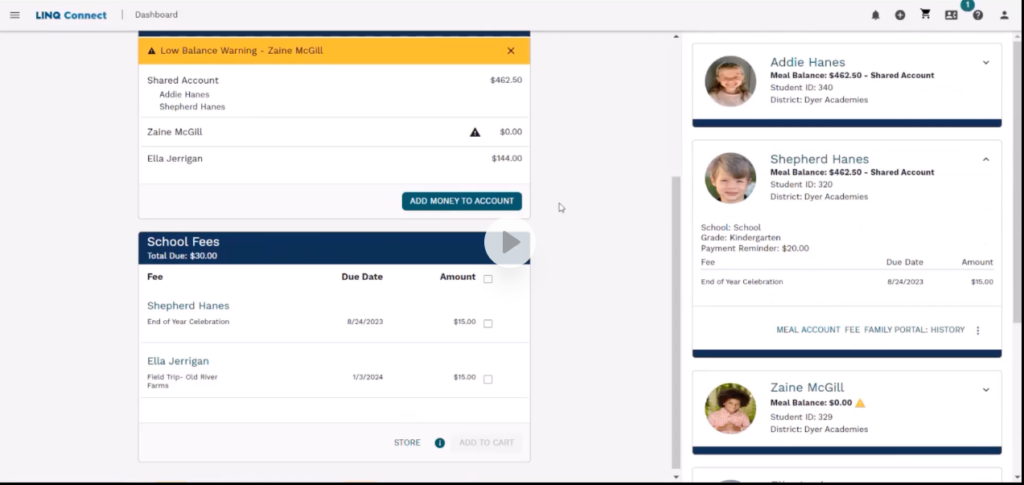1024x485 pixels.
Task: Open Shepherd Hanes card more options menu
Action: [x=978, y=330]
